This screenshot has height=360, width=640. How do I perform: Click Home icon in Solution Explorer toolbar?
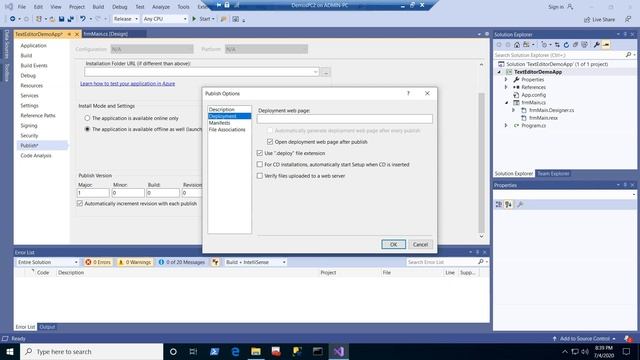coord(517,45)
